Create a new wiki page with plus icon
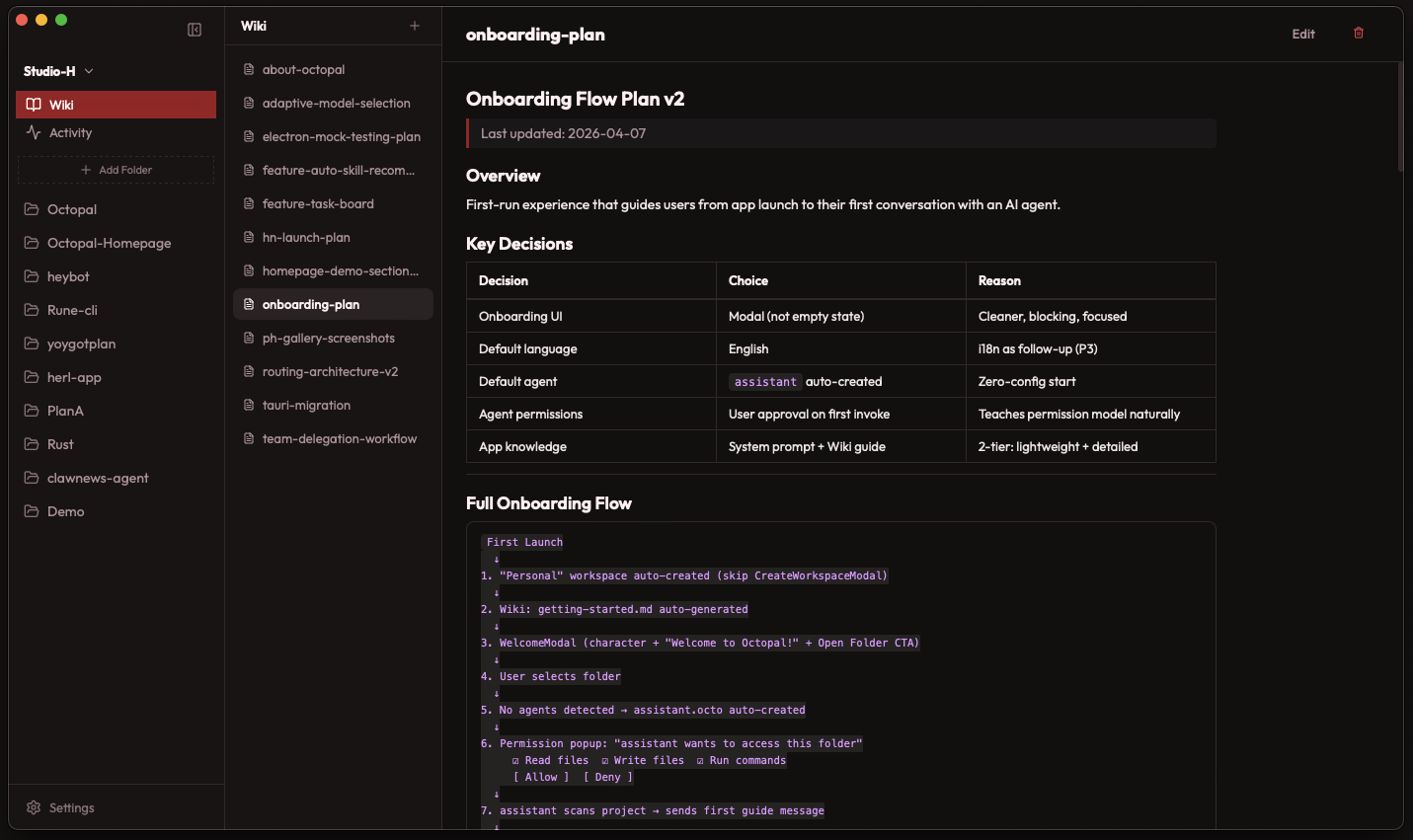 tap(414, 26)
